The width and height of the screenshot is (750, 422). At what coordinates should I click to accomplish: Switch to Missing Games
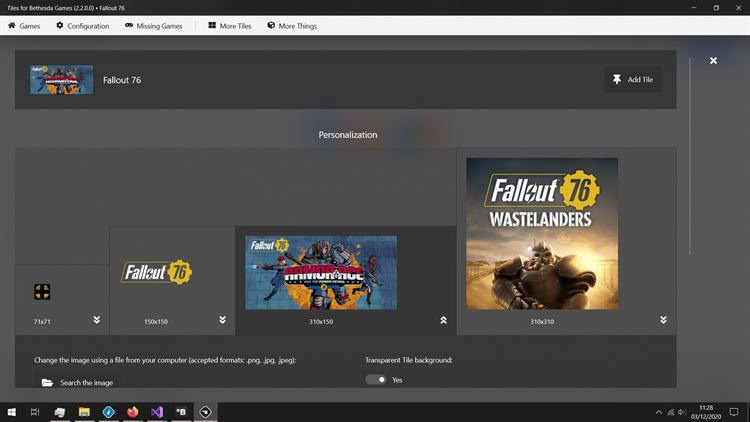pos(154,26)
